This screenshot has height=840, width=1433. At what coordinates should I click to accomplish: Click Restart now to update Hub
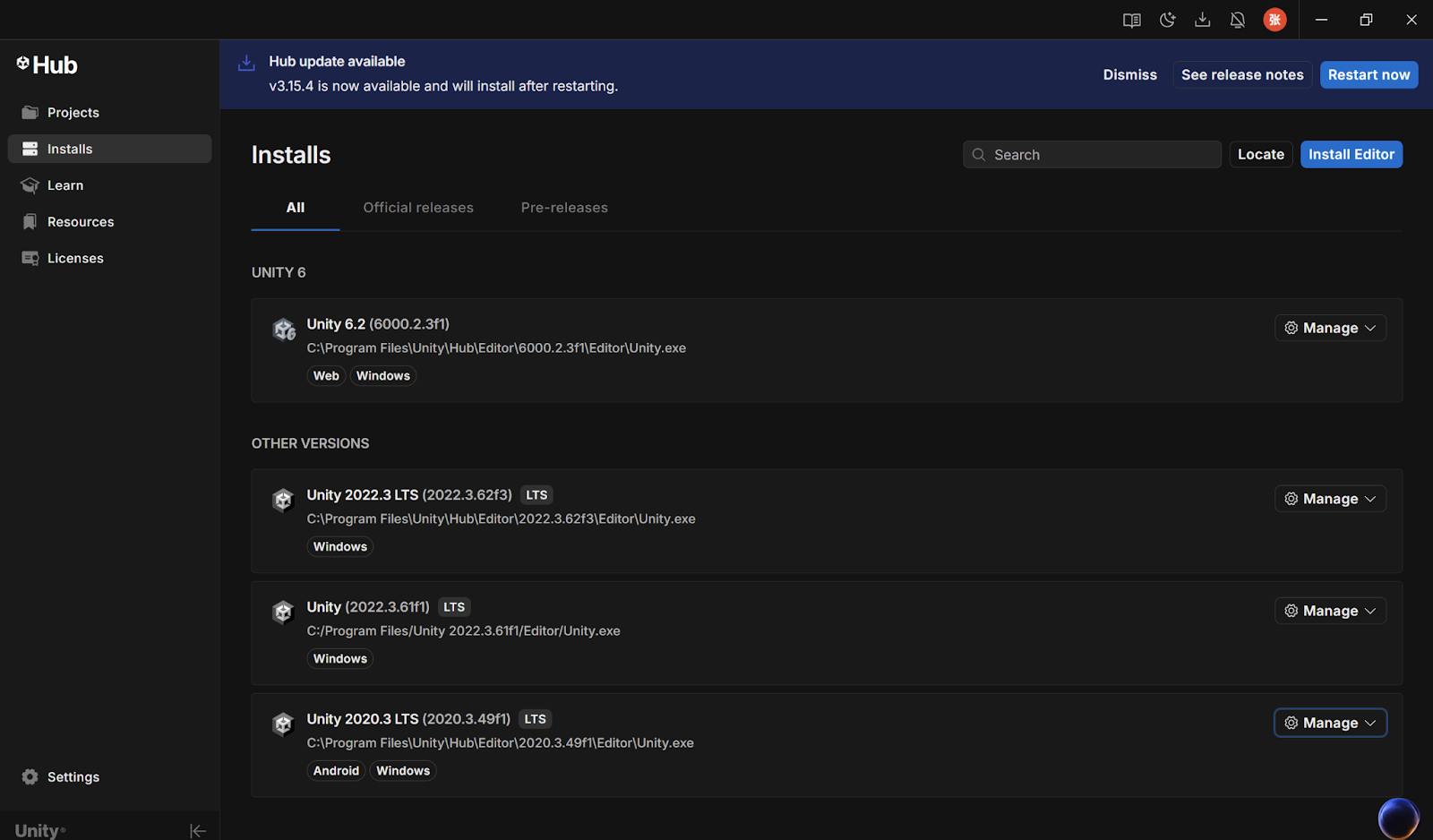[x=1369, y=75]
